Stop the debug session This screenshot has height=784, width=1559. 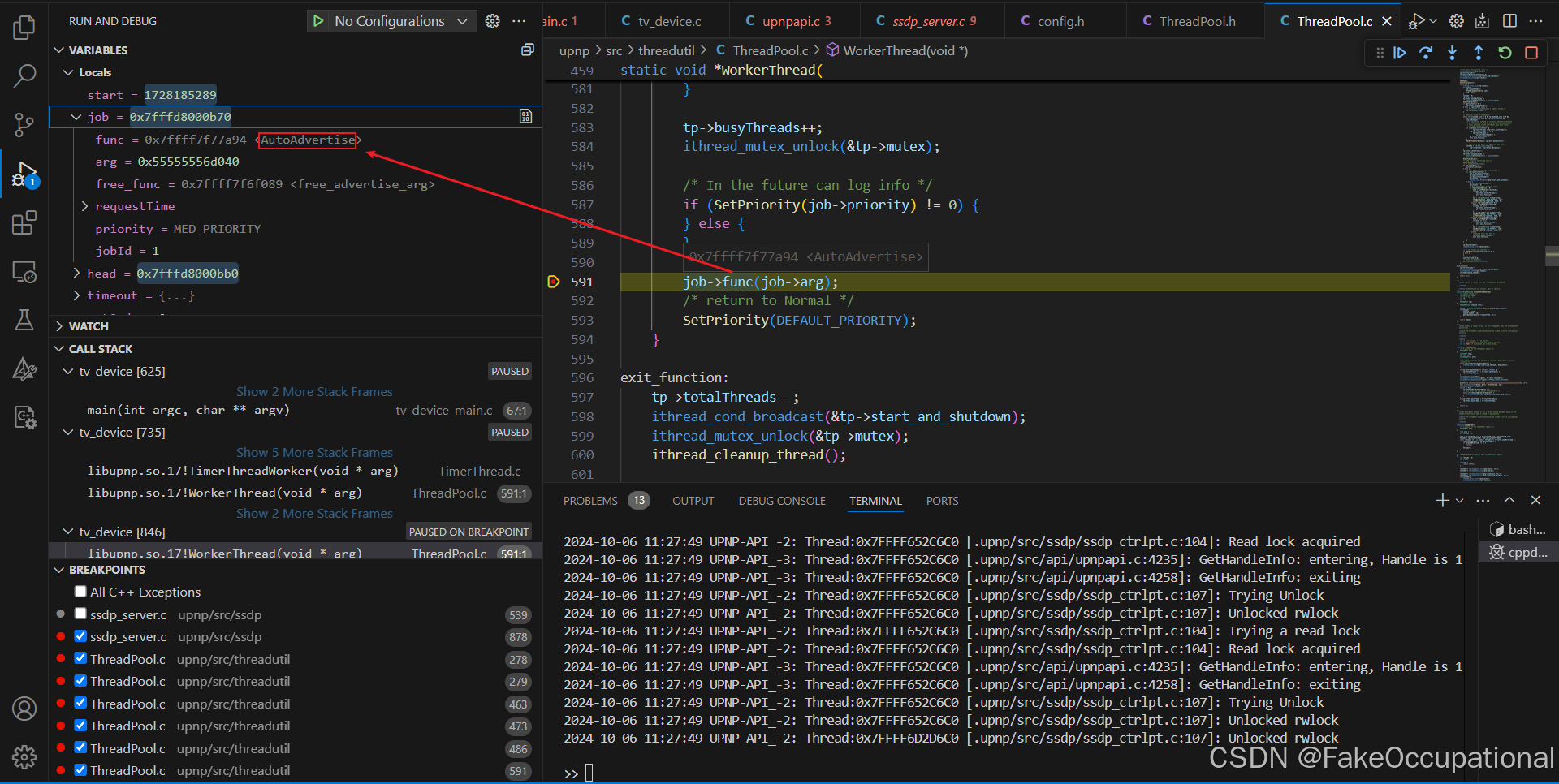coord(1531,53)
